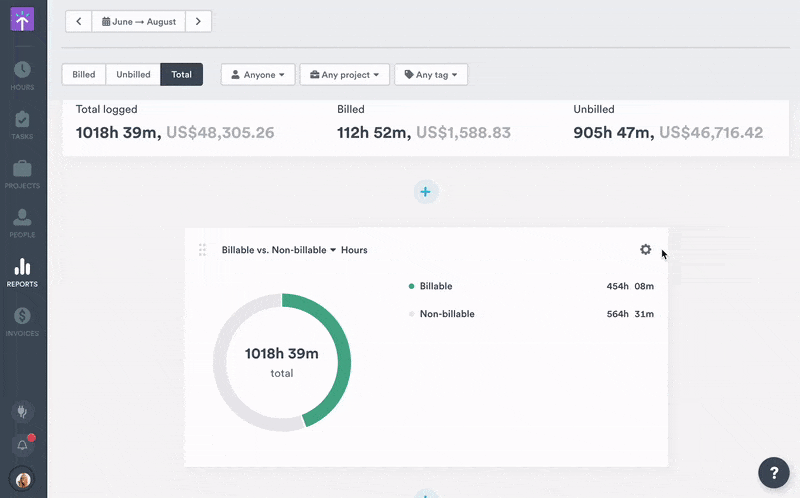Add a widget with the plus button
The image size is (800, 498).
tap(425, 192)
